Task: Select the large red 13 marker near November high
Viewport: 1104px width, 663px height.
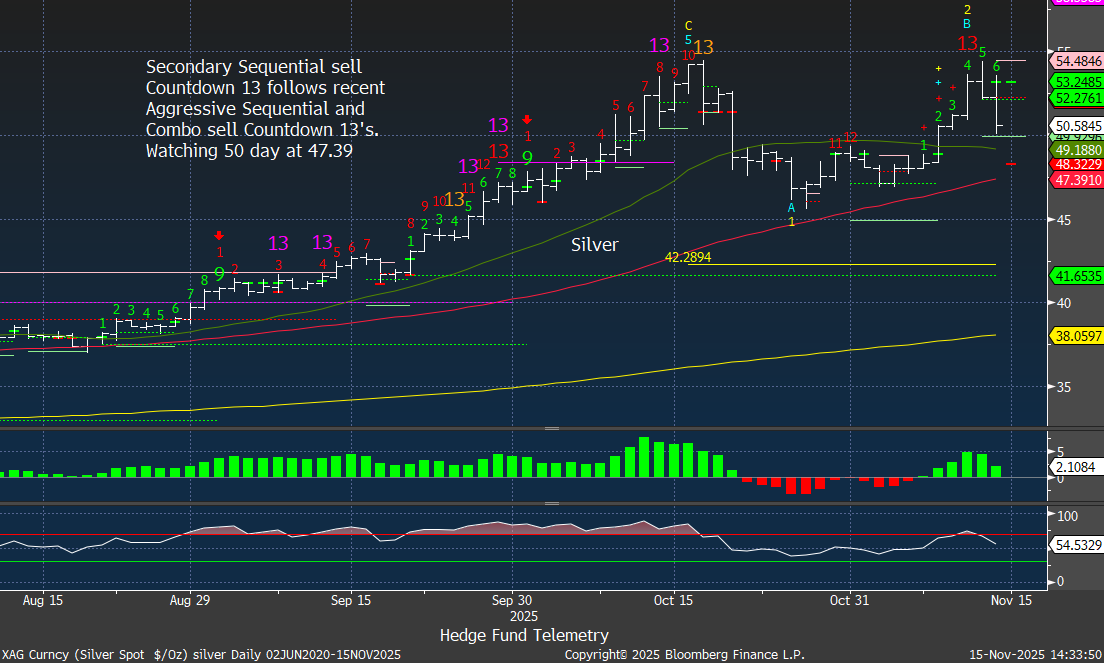Action: 967,43
